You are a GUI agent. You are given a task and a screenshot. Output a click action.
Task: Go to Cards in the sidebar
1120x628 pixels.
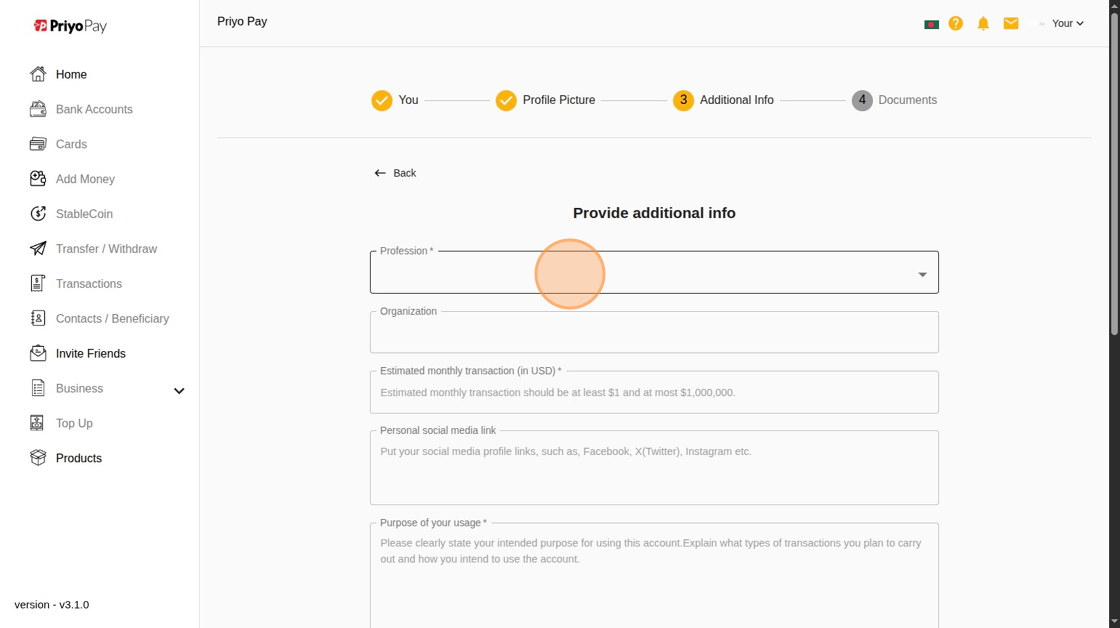71,144
